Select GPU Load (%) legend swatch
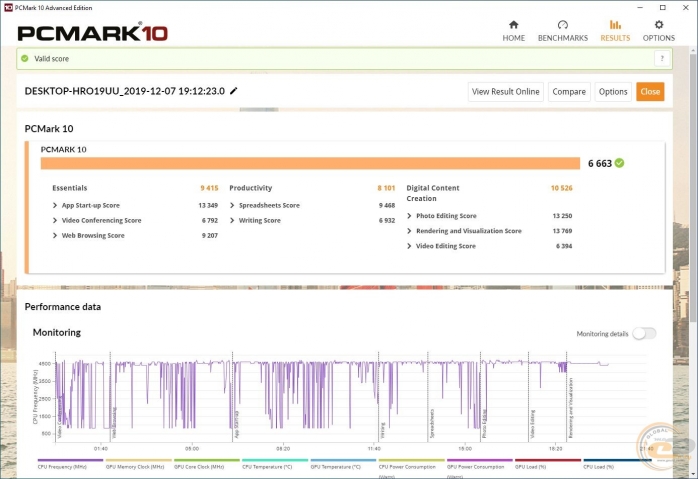The width and height of the screenshot is (698, 479). pyautogui.click(x=548, y=460)
